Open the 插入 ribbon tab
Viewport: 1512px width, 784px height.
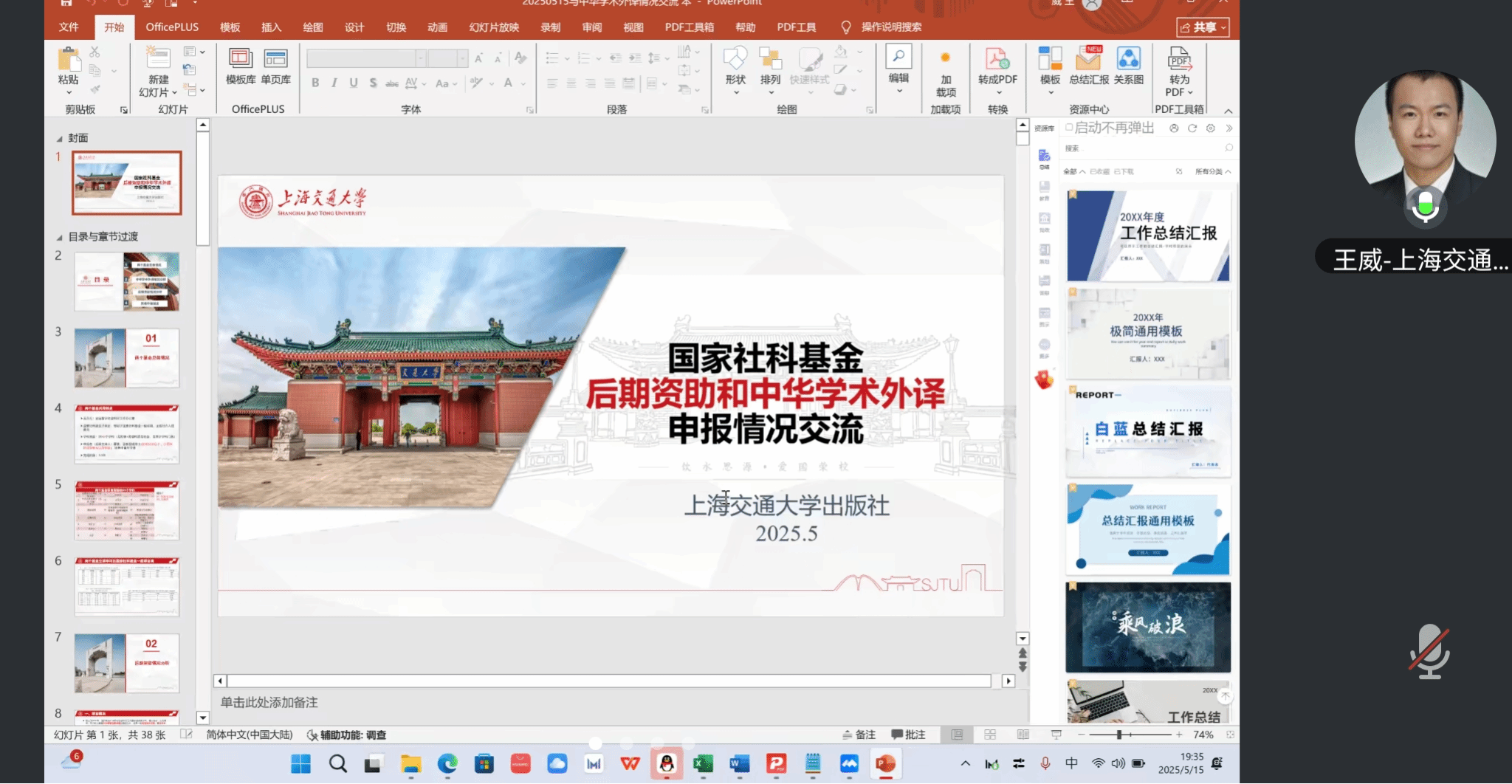(x=271, y=27)
